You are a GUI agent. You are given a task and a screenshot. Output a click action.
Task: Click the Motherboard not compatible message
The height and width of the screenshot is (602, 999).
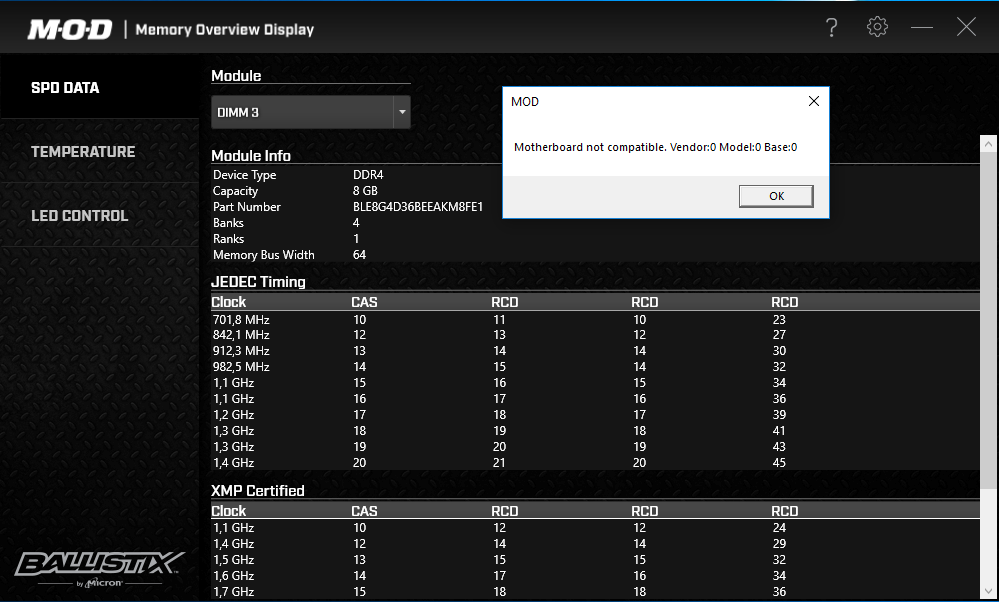[x=655, y=147]
